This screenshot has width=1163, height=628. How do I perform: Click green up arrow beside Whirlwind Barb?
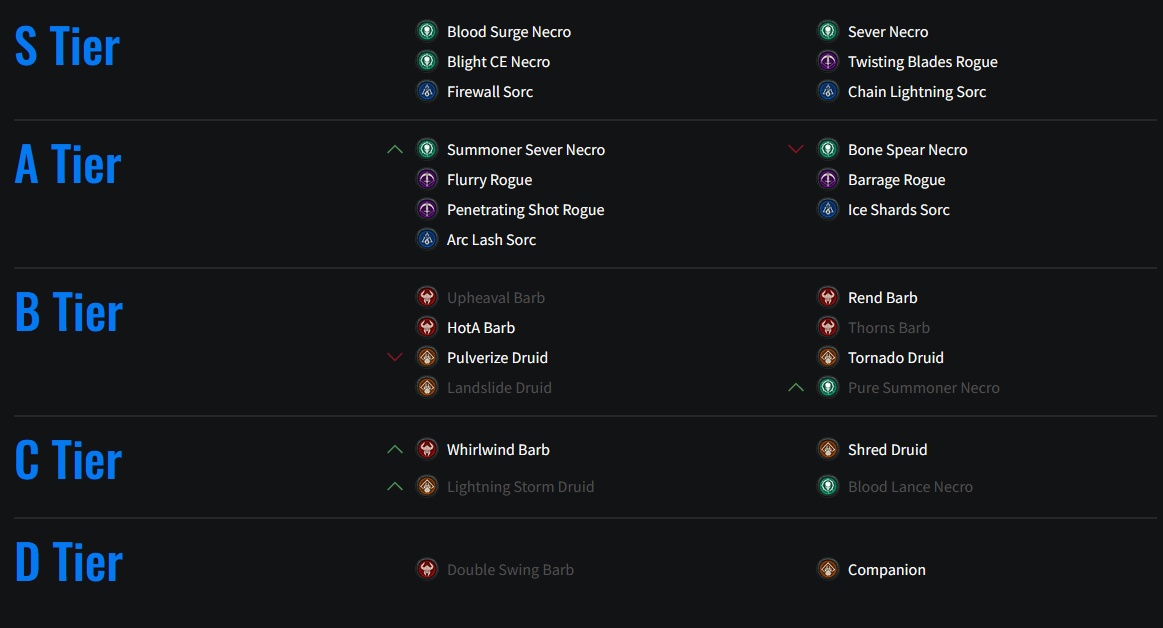tap(395, 449)
